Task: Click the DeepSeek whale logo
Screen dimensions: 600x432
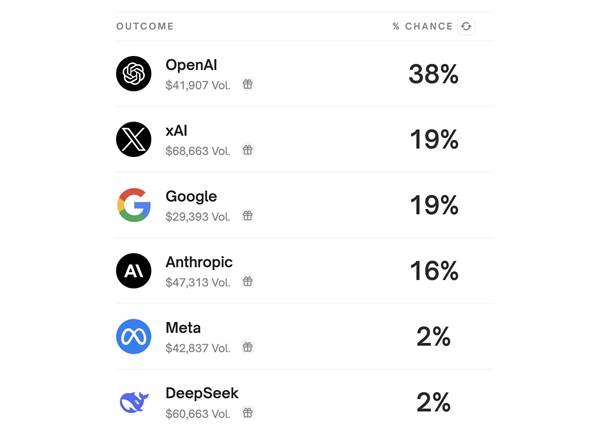Action: tap(134, 402)
